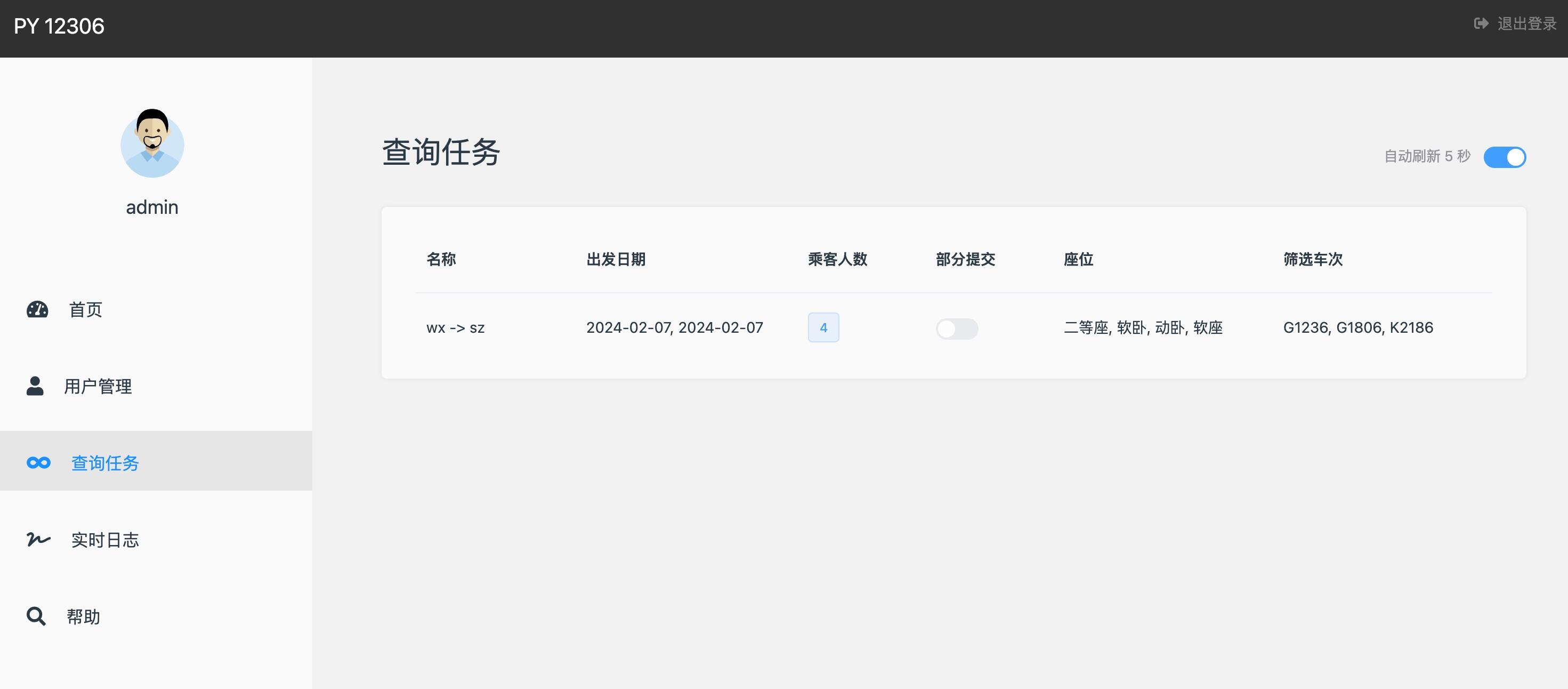Enable 部分提交 for the wx -> sz task
This screenshot has width=1568, height=689.
[x=957, y=329]
